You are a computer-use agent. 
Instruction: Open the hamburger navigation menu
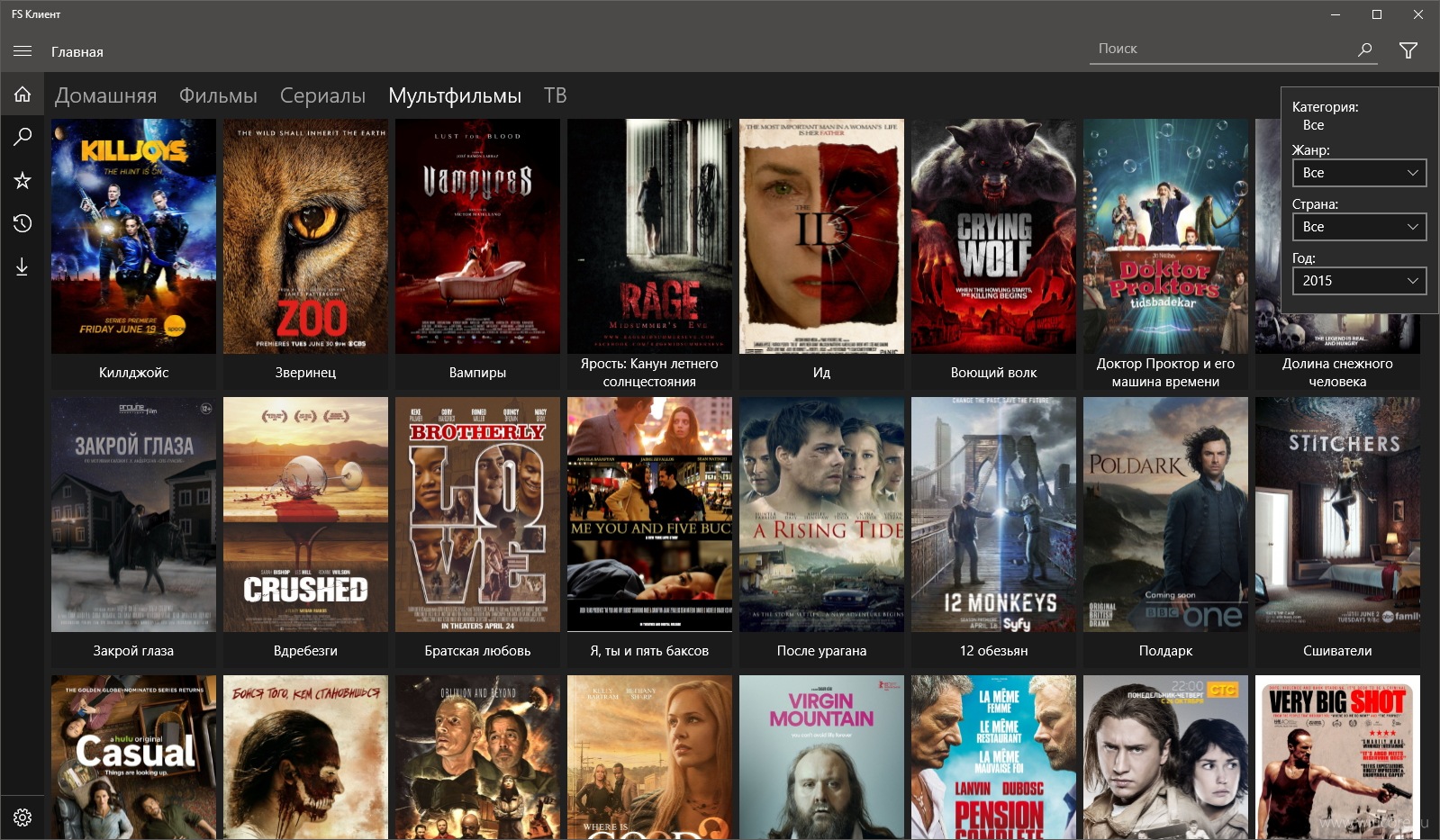(x=23, y=51)
